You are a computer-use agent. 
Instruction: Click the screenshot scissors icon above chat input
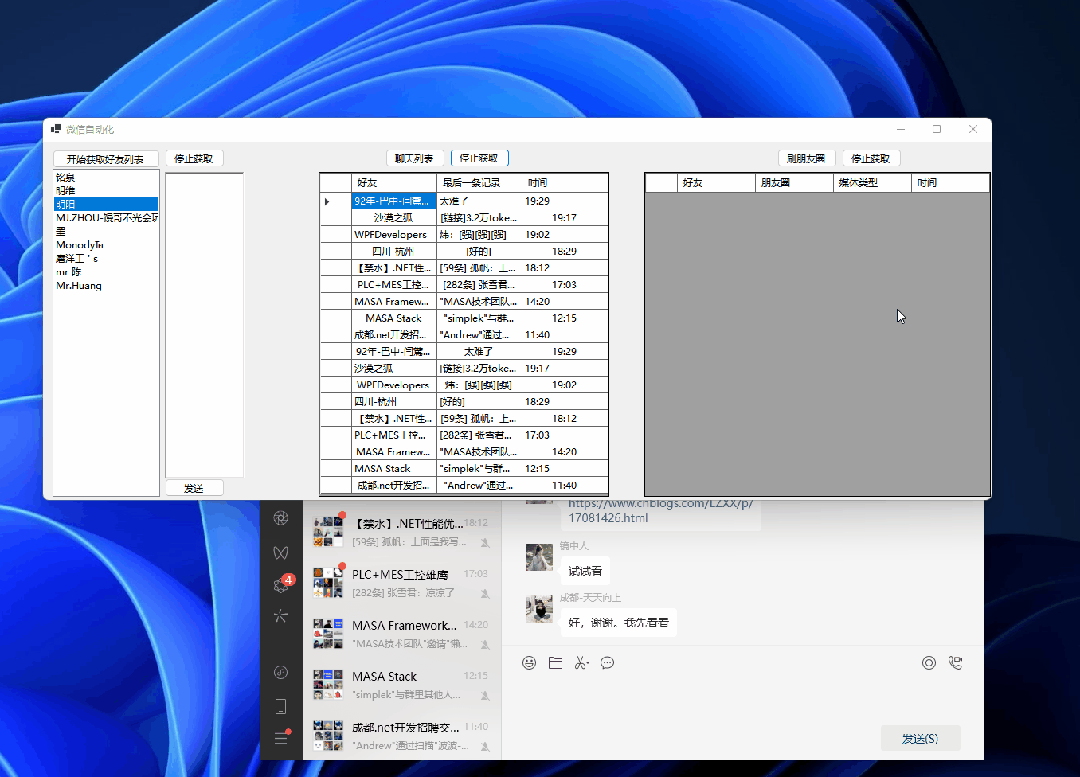[581, 662]
